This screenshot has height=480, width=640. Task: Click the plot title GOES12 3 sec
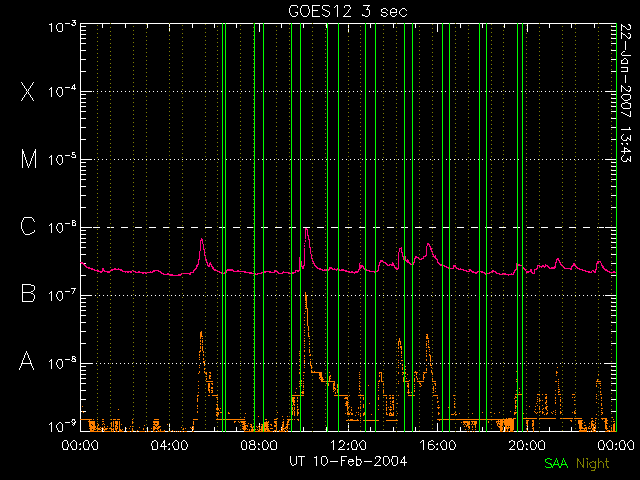(x=348, y=11)
